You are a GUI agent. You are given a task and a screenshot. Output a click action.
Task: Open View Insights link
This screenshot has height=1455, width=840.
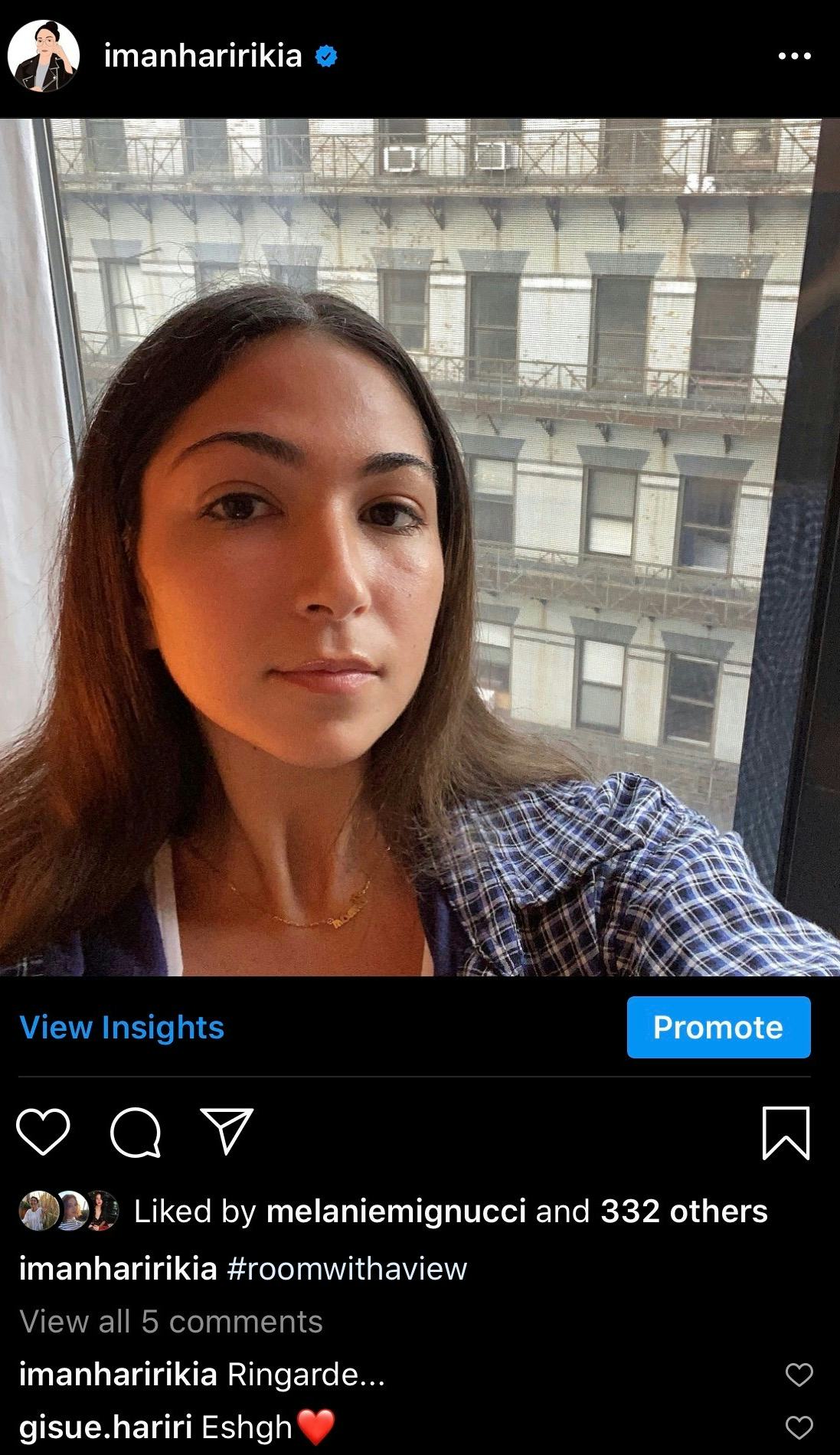(122, 1027)
